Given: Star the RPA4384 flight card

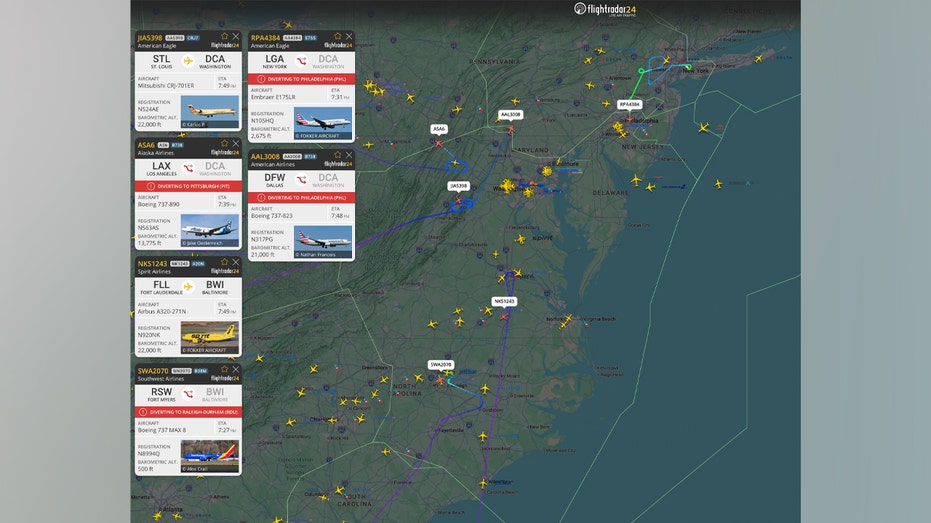Looking at the screenshot, I should click(337, 36).
